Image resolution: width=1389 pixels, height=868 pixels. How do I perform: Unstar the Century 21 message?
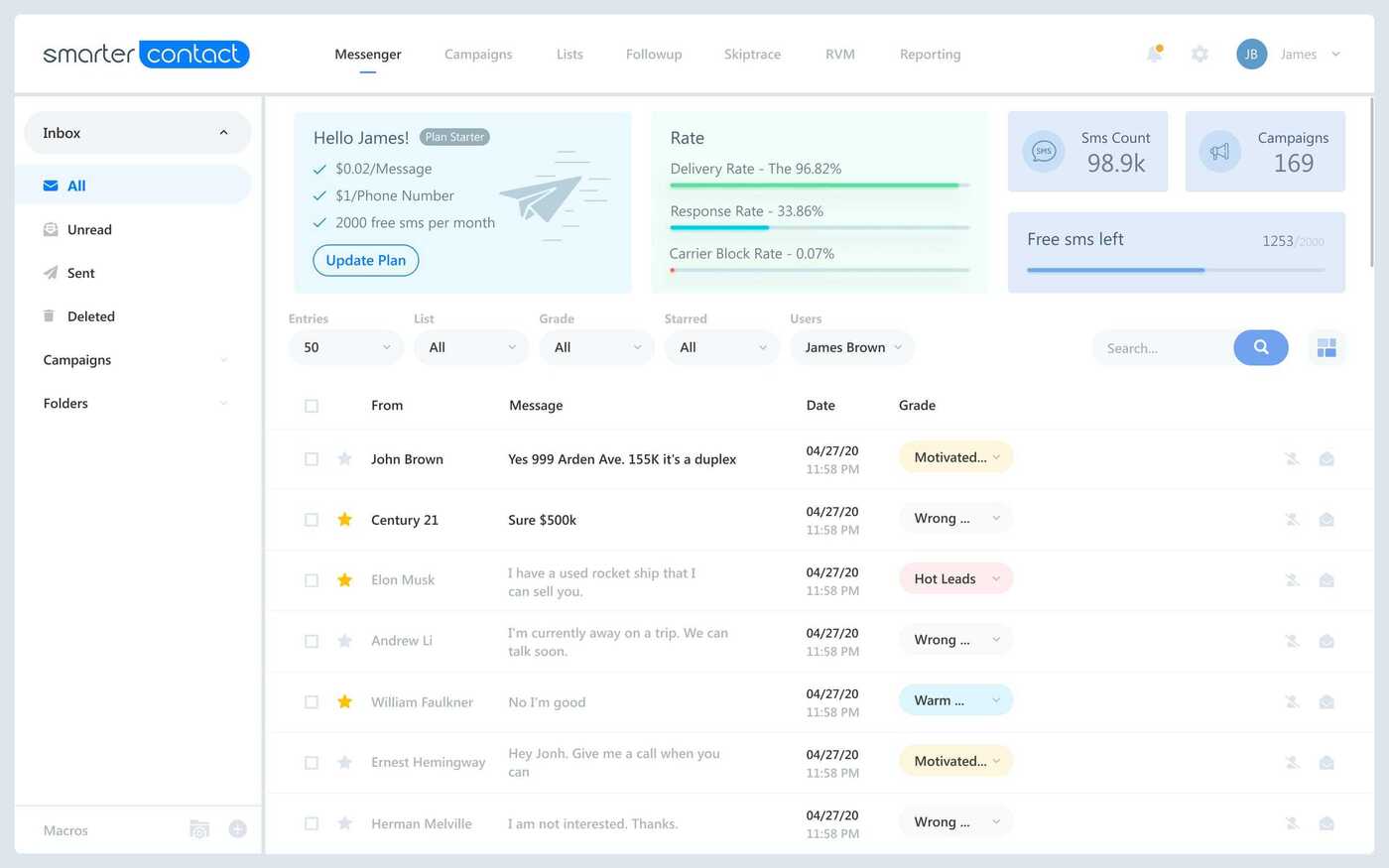click(x=344, y=519)
